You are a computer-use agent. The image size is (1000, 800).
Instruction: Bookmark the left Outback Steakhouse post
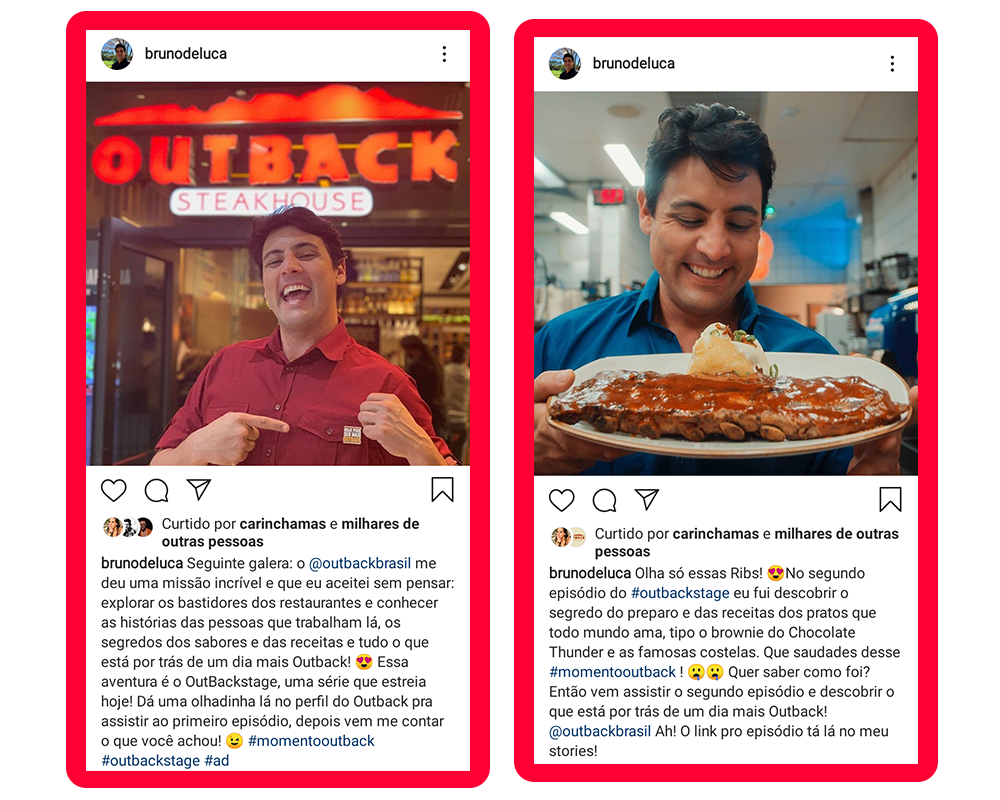coord(442,489)
